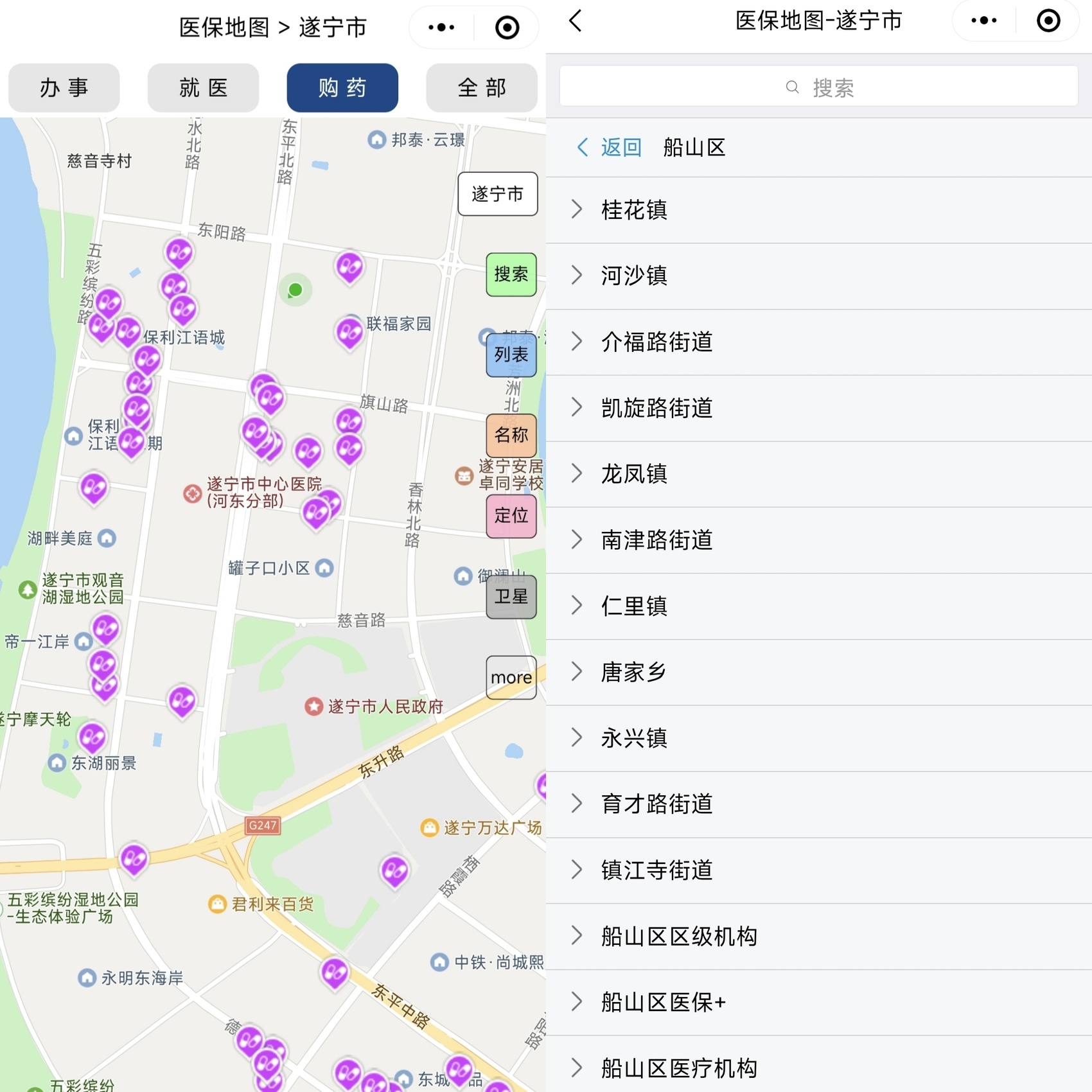This screenshot has height=1092, width=1092.
Task: Tap the record-circle close icon on list page
Action: tap(1048, 21)
